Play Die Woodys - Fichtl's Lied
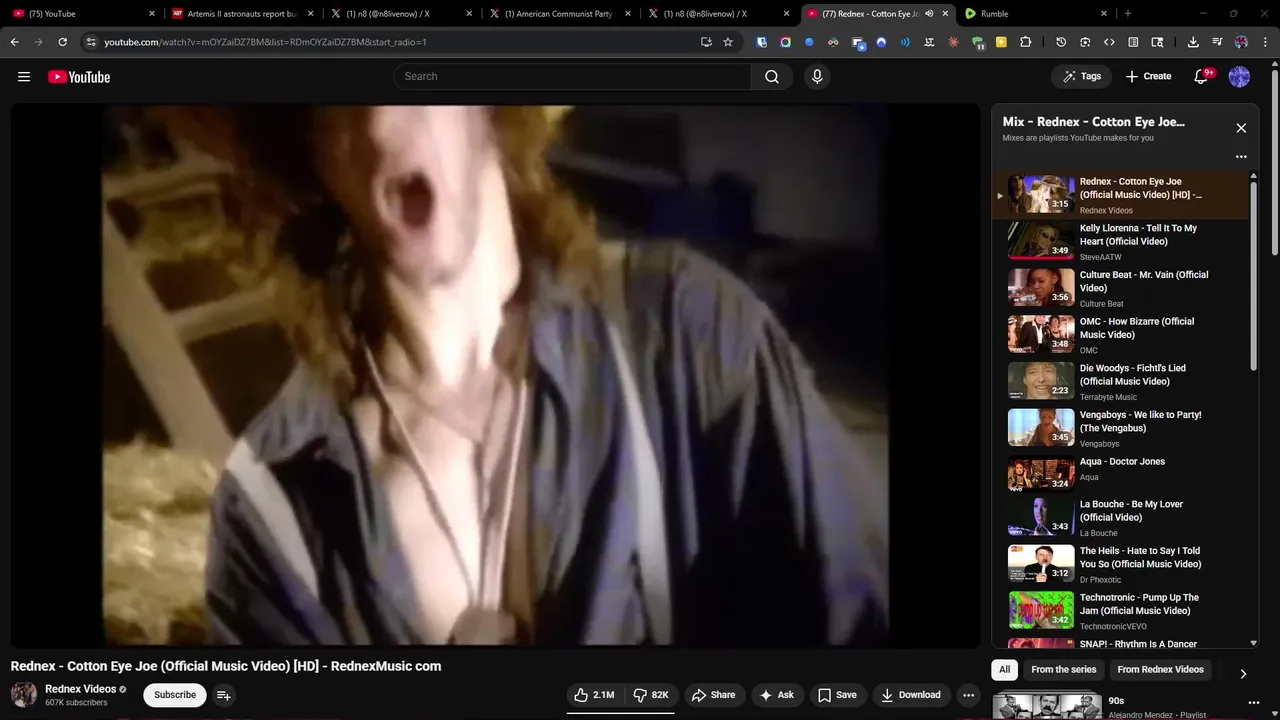This screenshot has width=1280, height=720. (x=1120, y=382)
